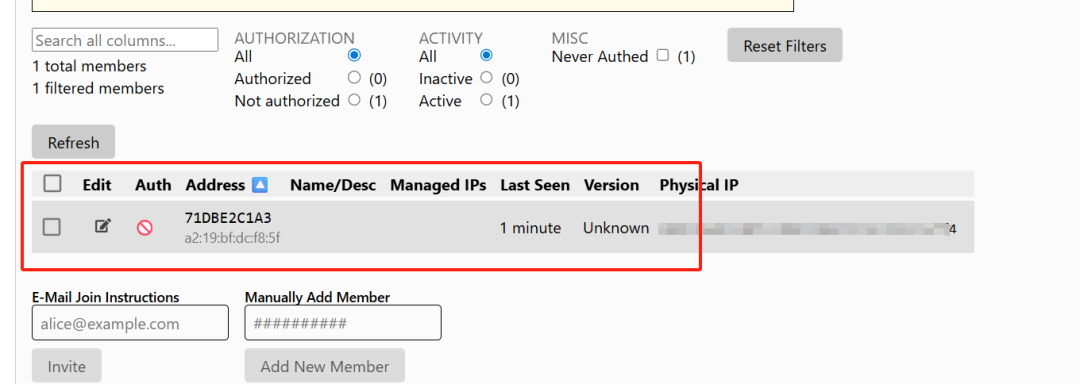Click the Reset Filters button
Image resolution: width=1080 pixels, height=384 pixels.
click(x=785, y=45)
